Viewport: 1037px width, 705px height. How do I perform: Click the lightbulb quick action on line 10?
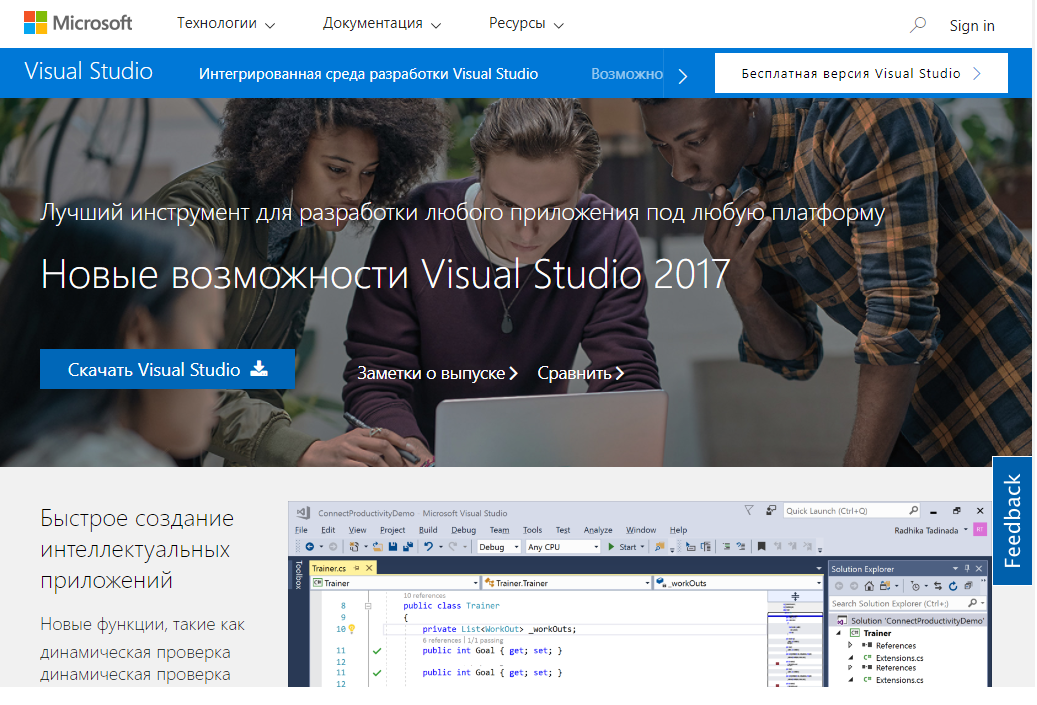click(352, 629)
